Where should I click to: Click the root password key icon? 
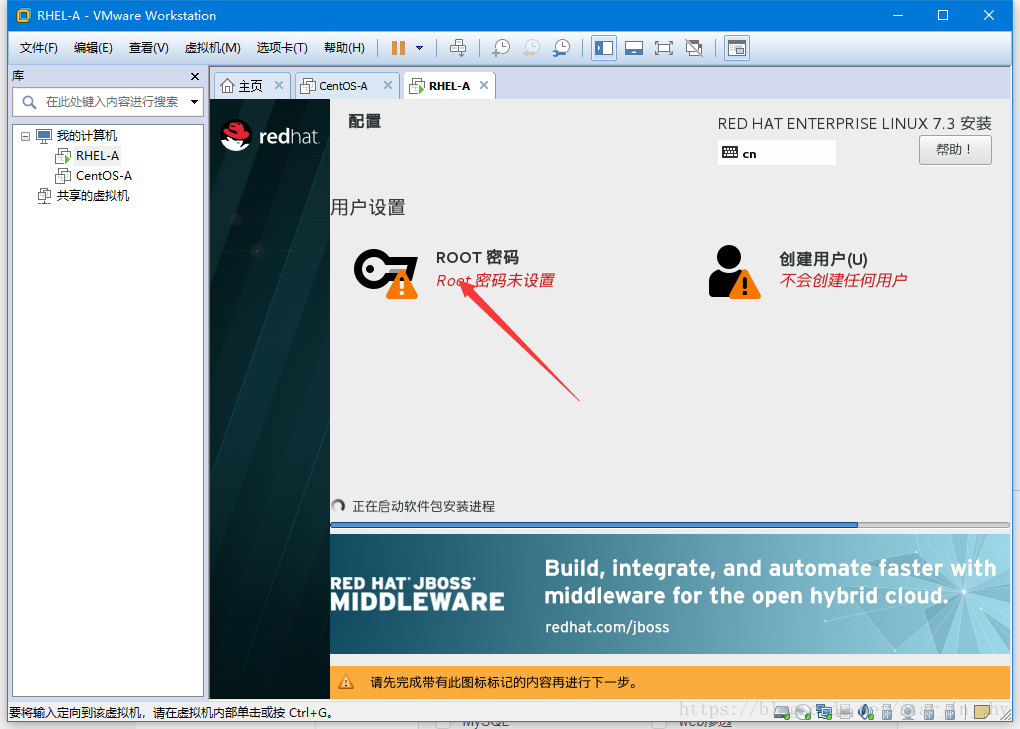[x=386, y=273]
